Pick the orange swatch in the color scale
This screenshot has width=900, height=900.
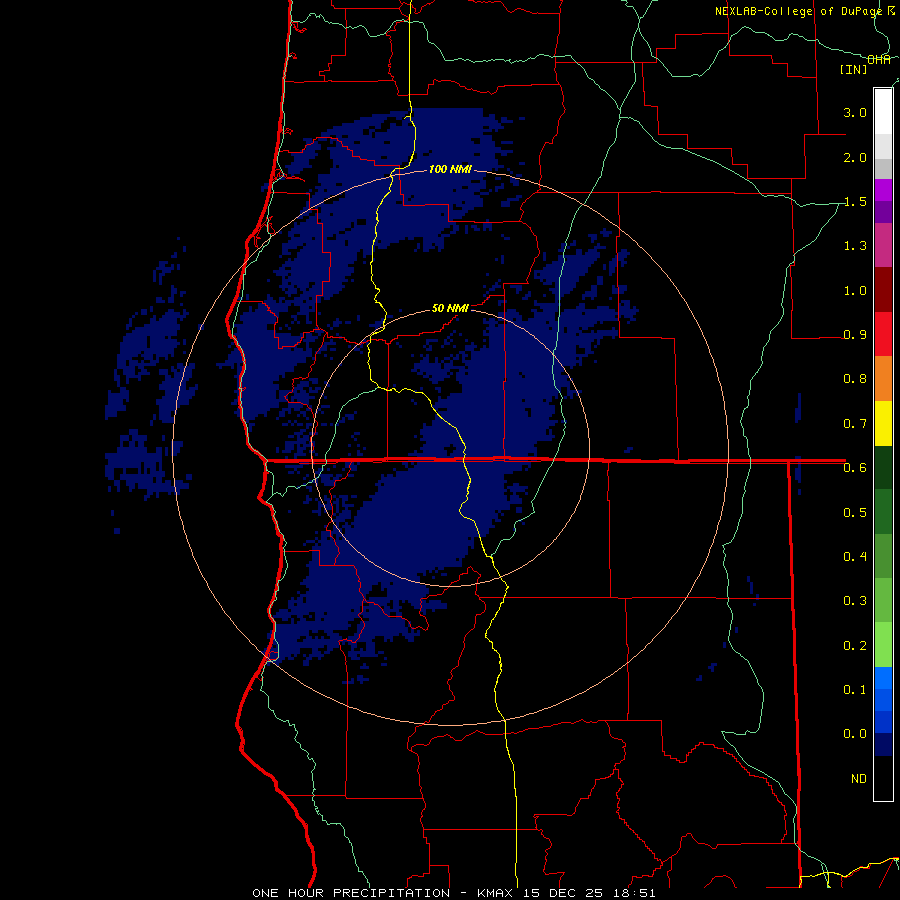tap(883, 379)
